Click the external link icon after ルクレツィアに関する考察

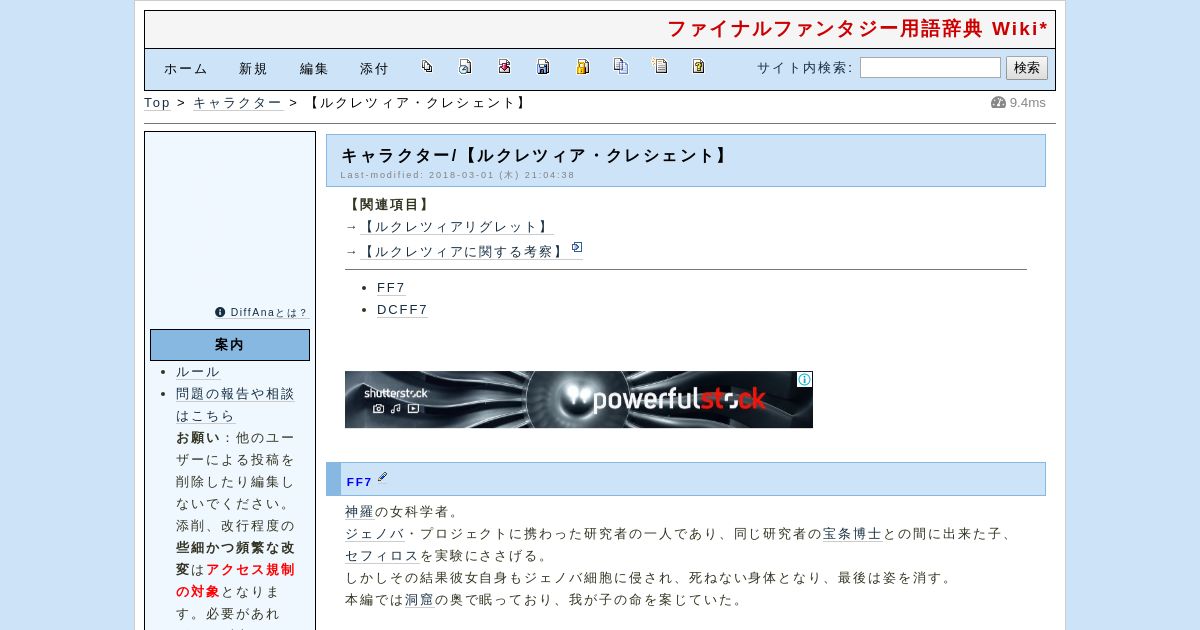click(577, 247)
